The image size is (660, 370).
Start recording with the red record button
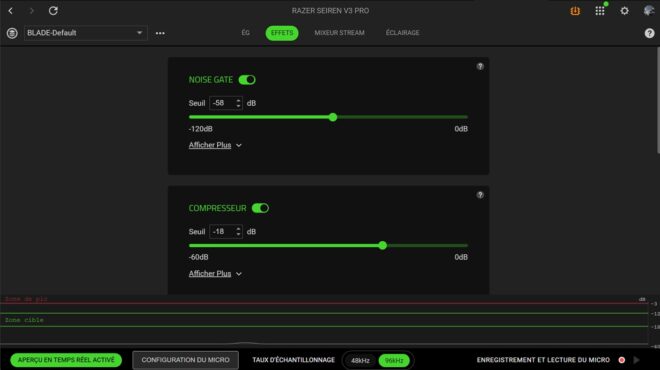pos(622,360)
